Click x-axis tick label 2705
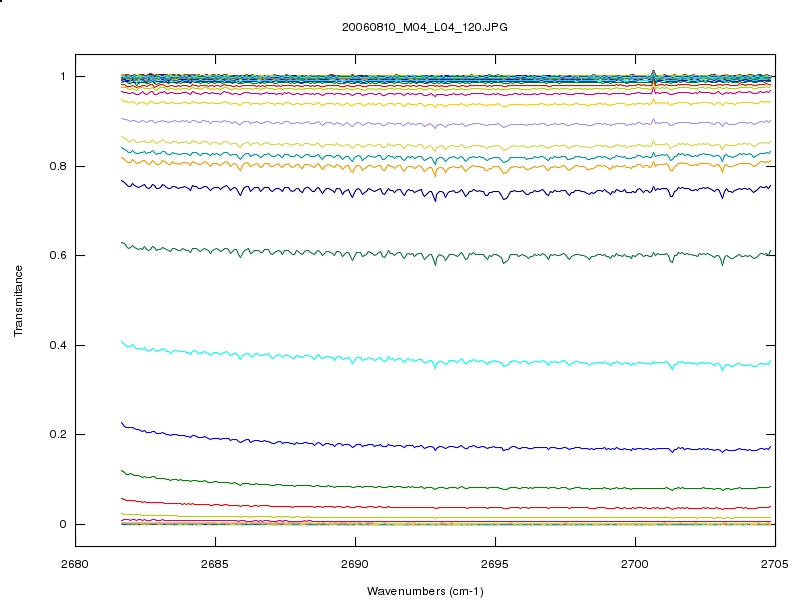 pyautogui.click(x=775, y=564)
